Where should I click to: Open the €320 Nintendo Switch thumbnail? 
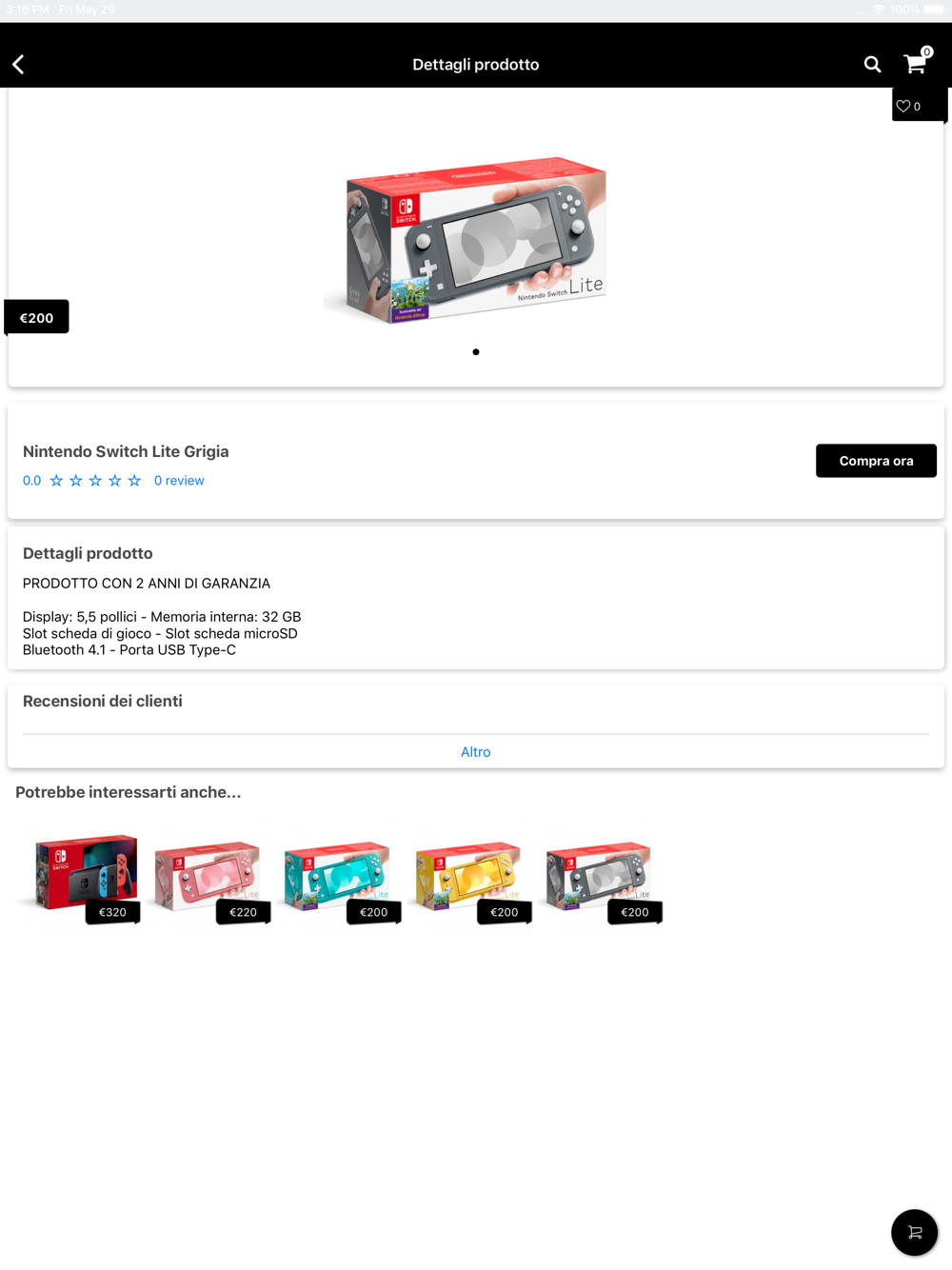click(x=84, y=874)
